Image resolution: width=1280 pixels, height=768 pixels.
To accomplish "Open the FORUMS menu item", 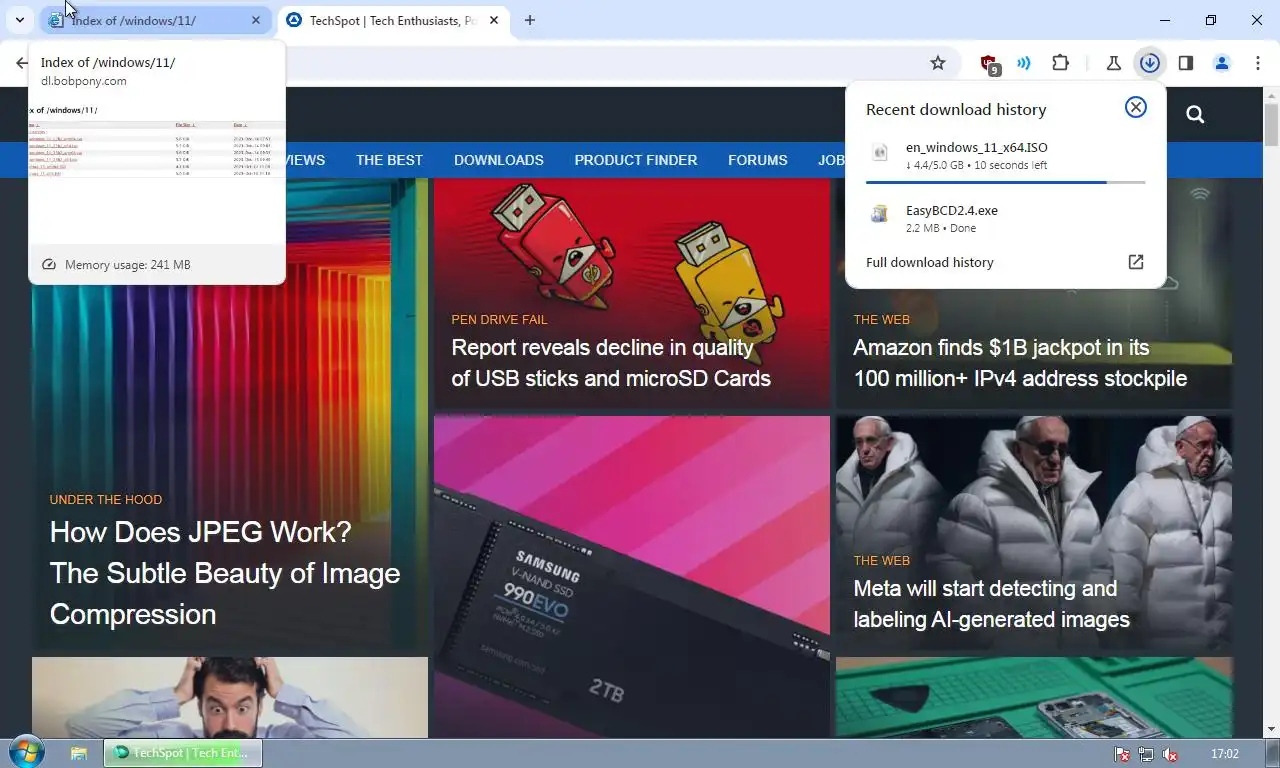I will pyautogui.click(x=758, y=160).
